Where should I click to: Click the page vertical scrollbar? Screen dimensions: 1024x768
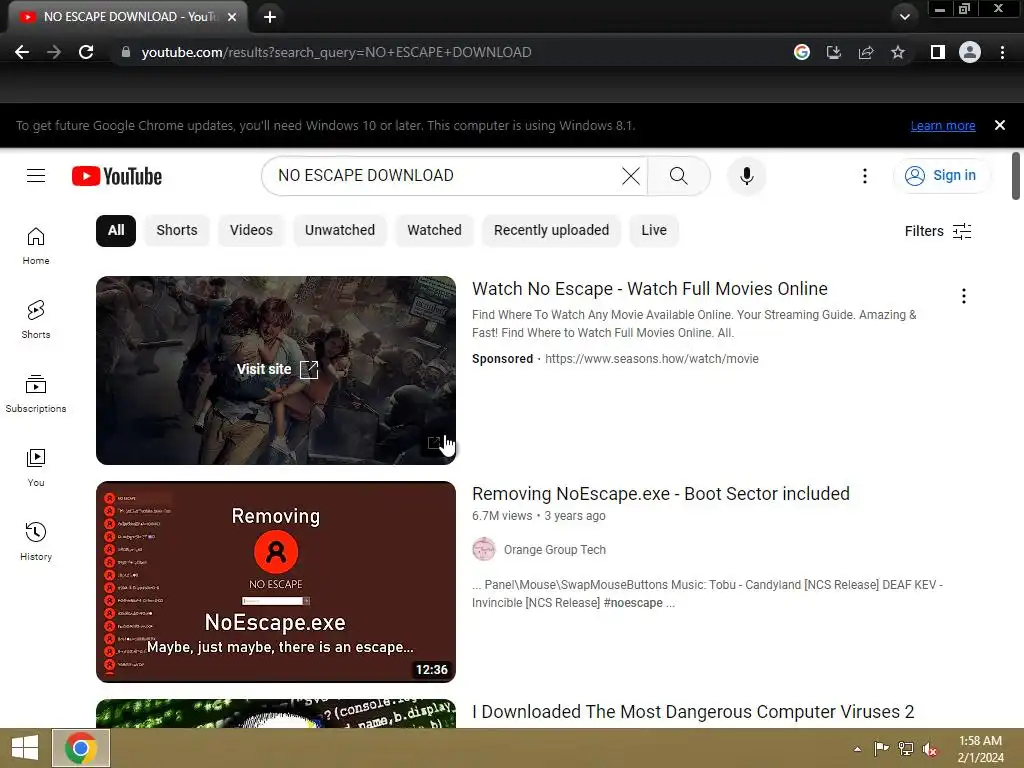click(x=1016, y=176)
